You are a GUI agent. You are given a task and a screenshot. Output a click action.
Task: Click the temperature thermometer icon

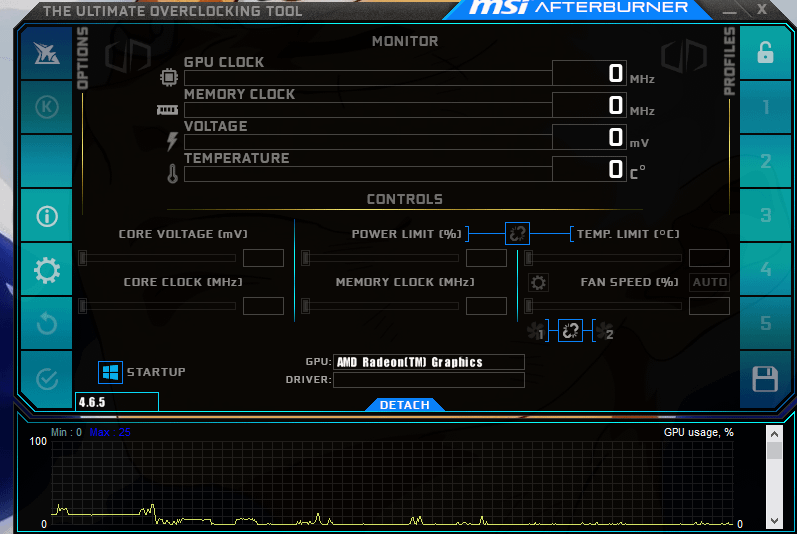click(173, 174)
